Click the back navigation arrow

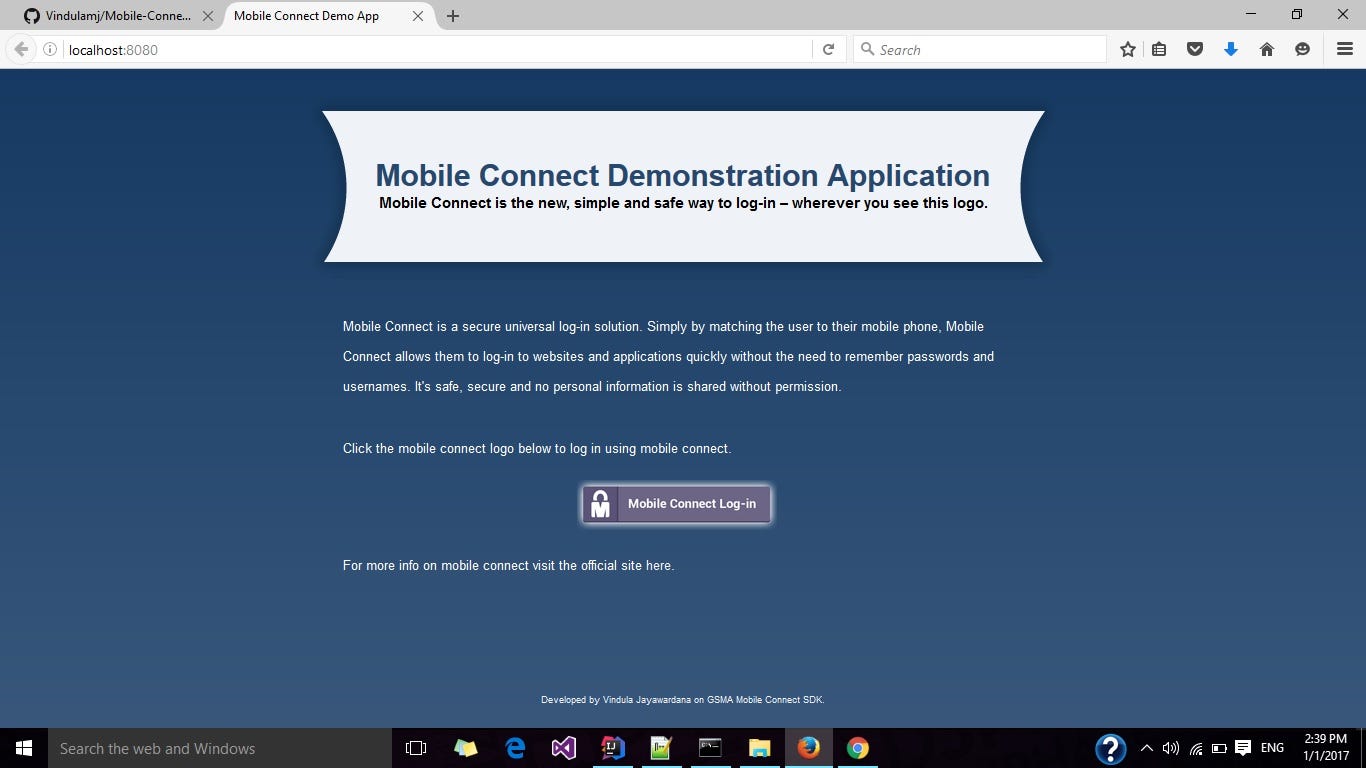click(x=21, y=49)
